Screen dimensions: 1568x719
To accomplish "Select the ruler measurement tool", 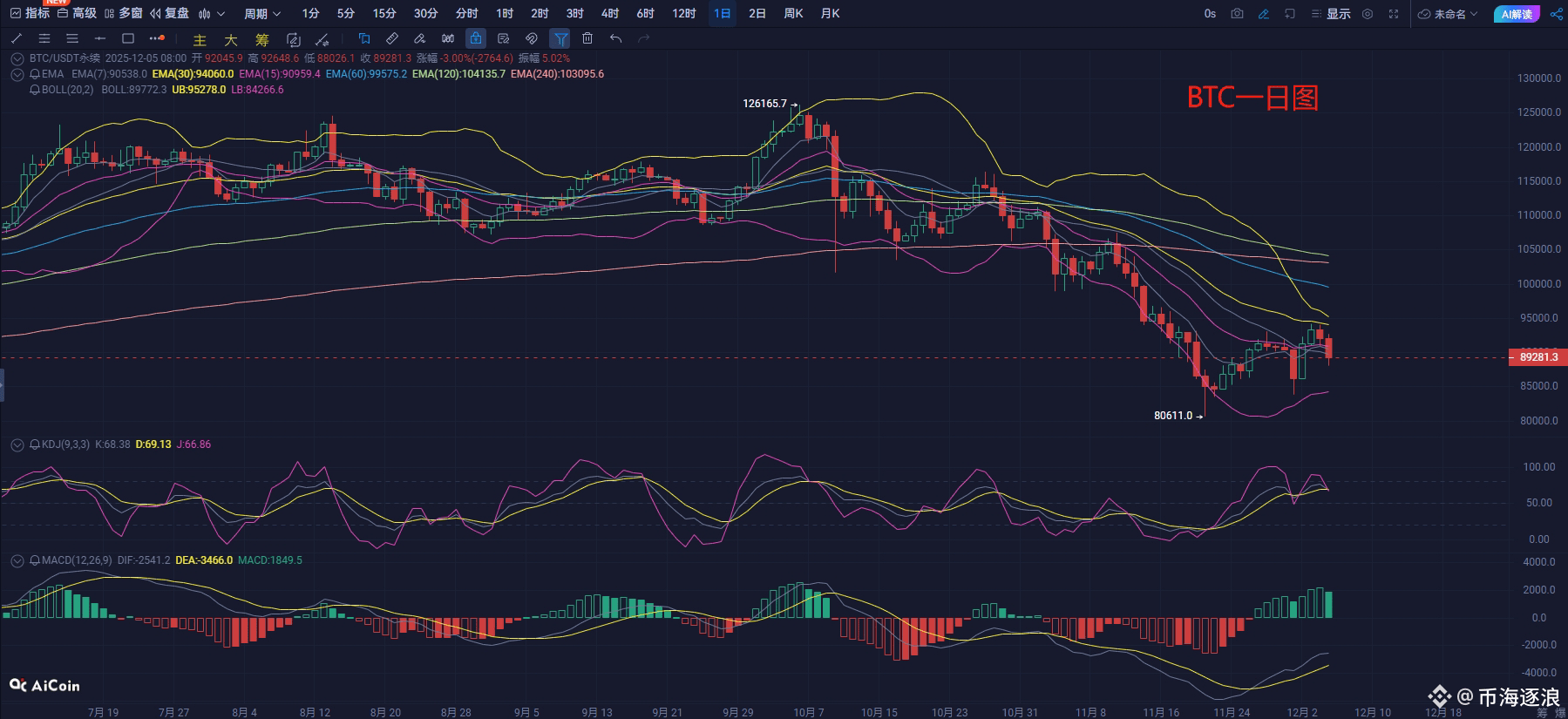I will click(x=392, y=38).
